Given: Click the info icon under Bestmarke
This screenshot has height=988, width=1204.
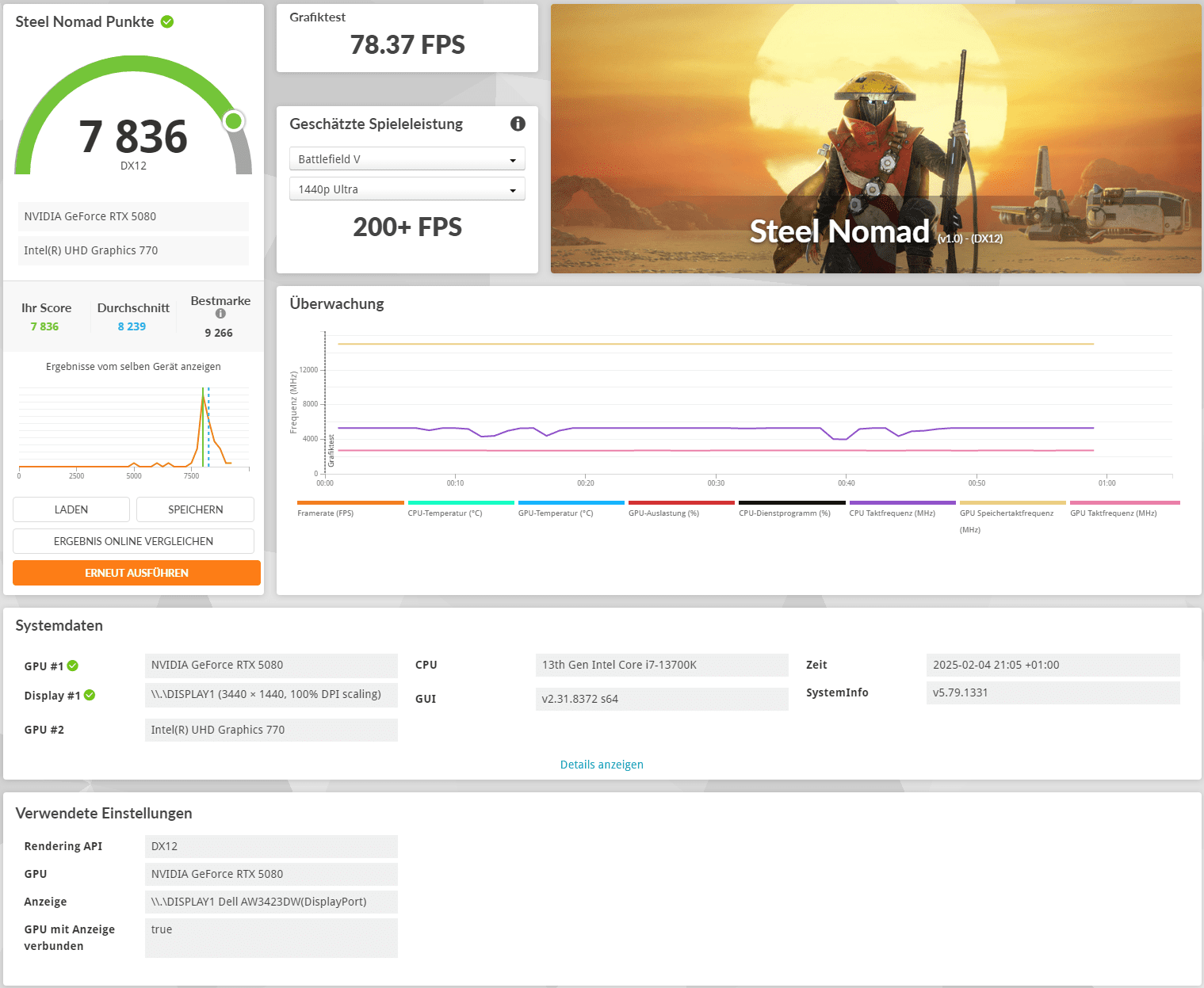Looking at the screenshot, I should click(220, 314).
